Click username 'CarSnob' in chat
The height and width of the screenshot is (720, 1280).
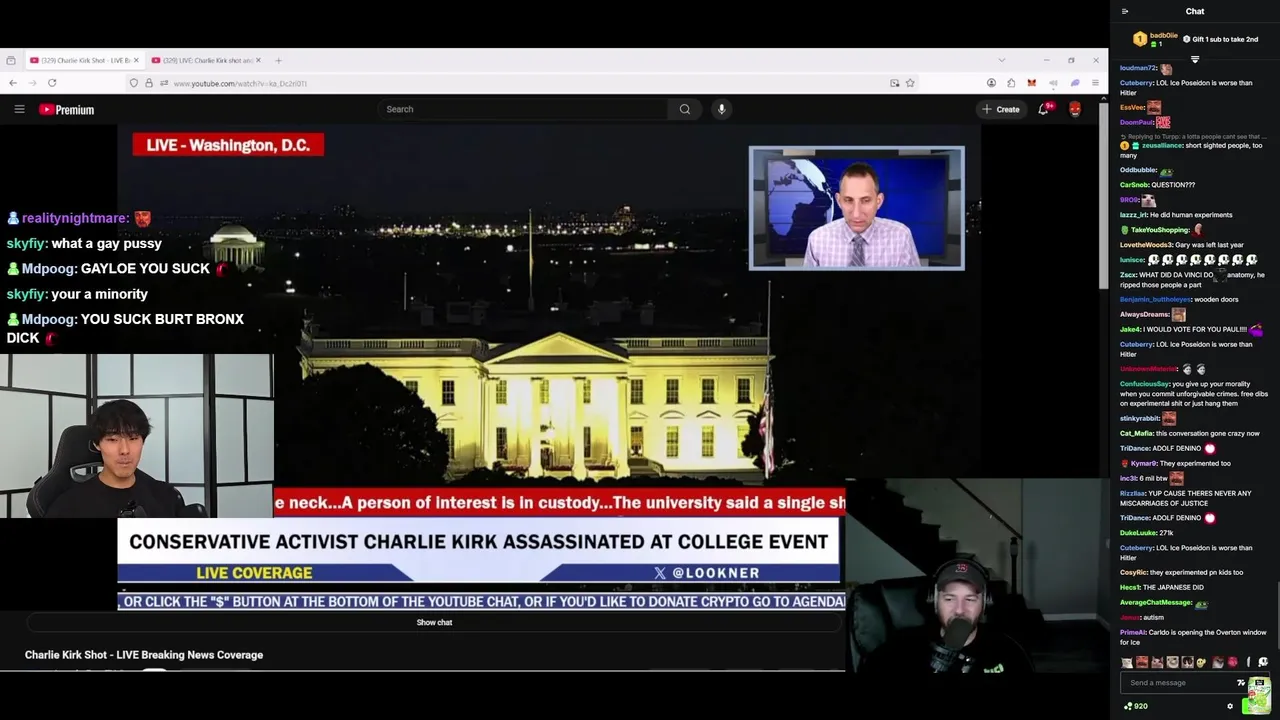[x=1134, y=185]
